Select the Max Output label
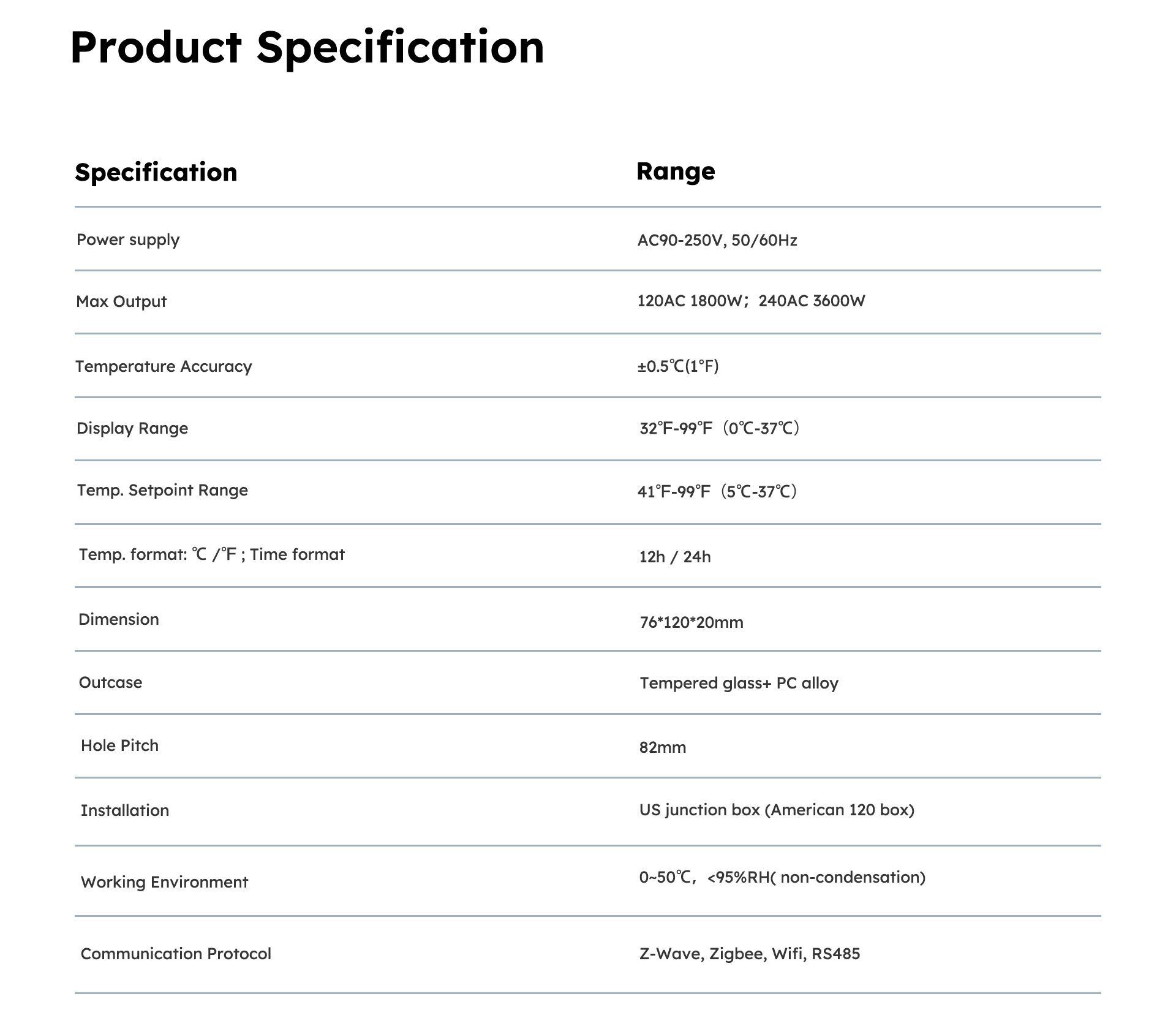1176x1026 pixels. pos(121,301)
